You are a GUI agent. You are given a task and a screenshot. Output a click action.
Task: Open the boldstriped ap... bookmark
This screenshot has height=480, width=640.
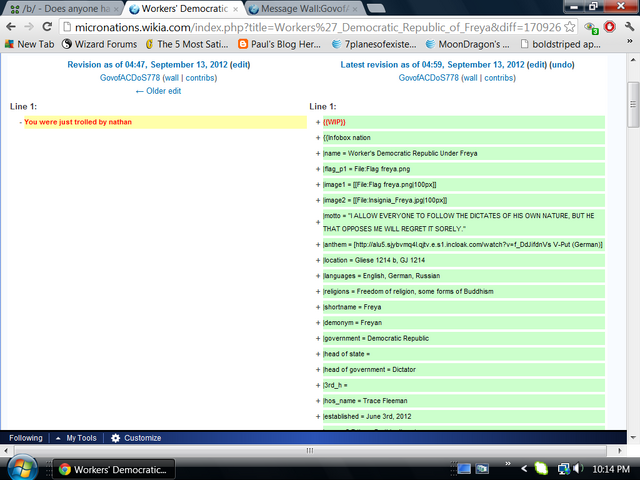click(560, 44)
